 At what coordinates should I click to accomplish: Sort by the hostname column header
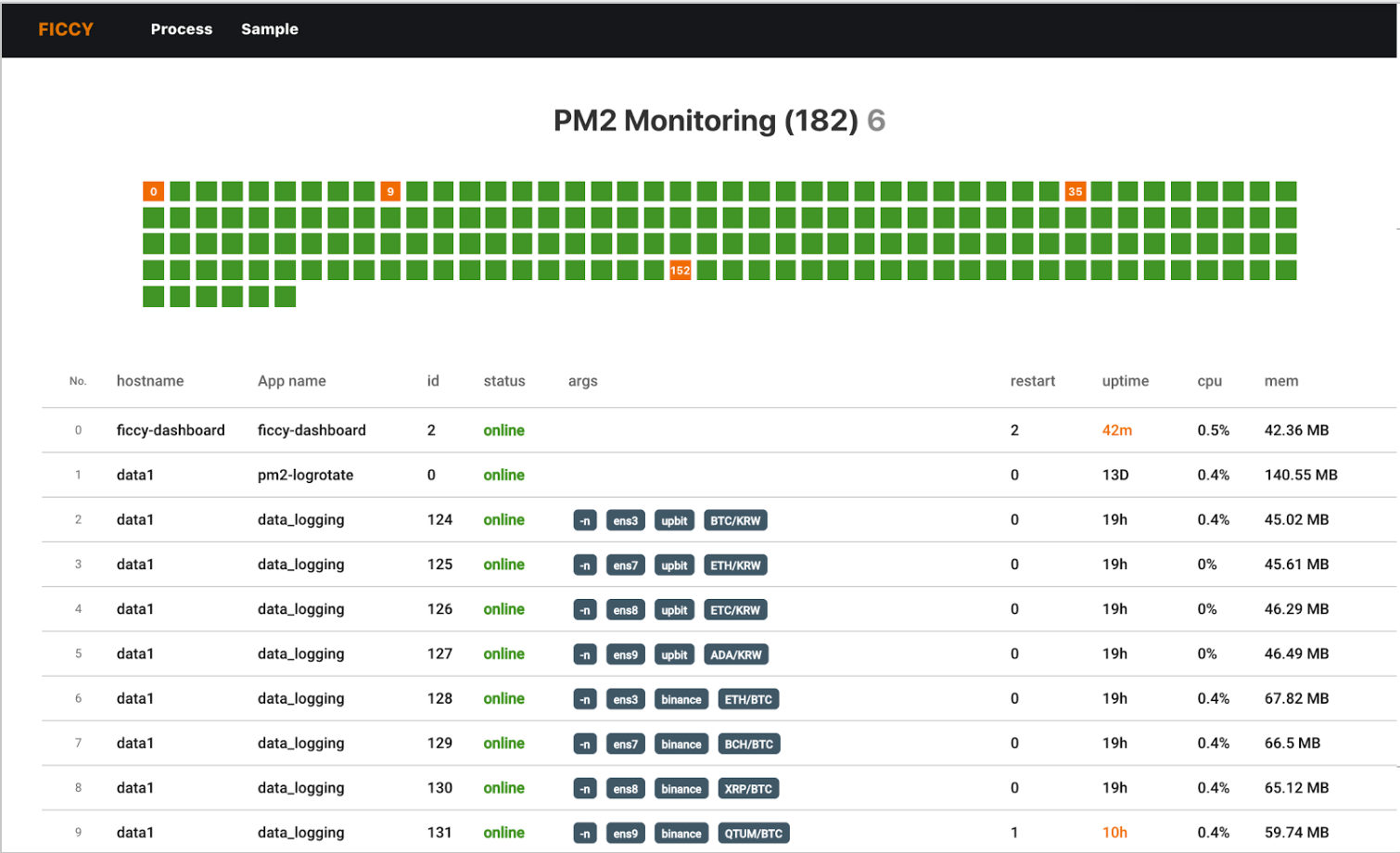(x=150, y=380)
